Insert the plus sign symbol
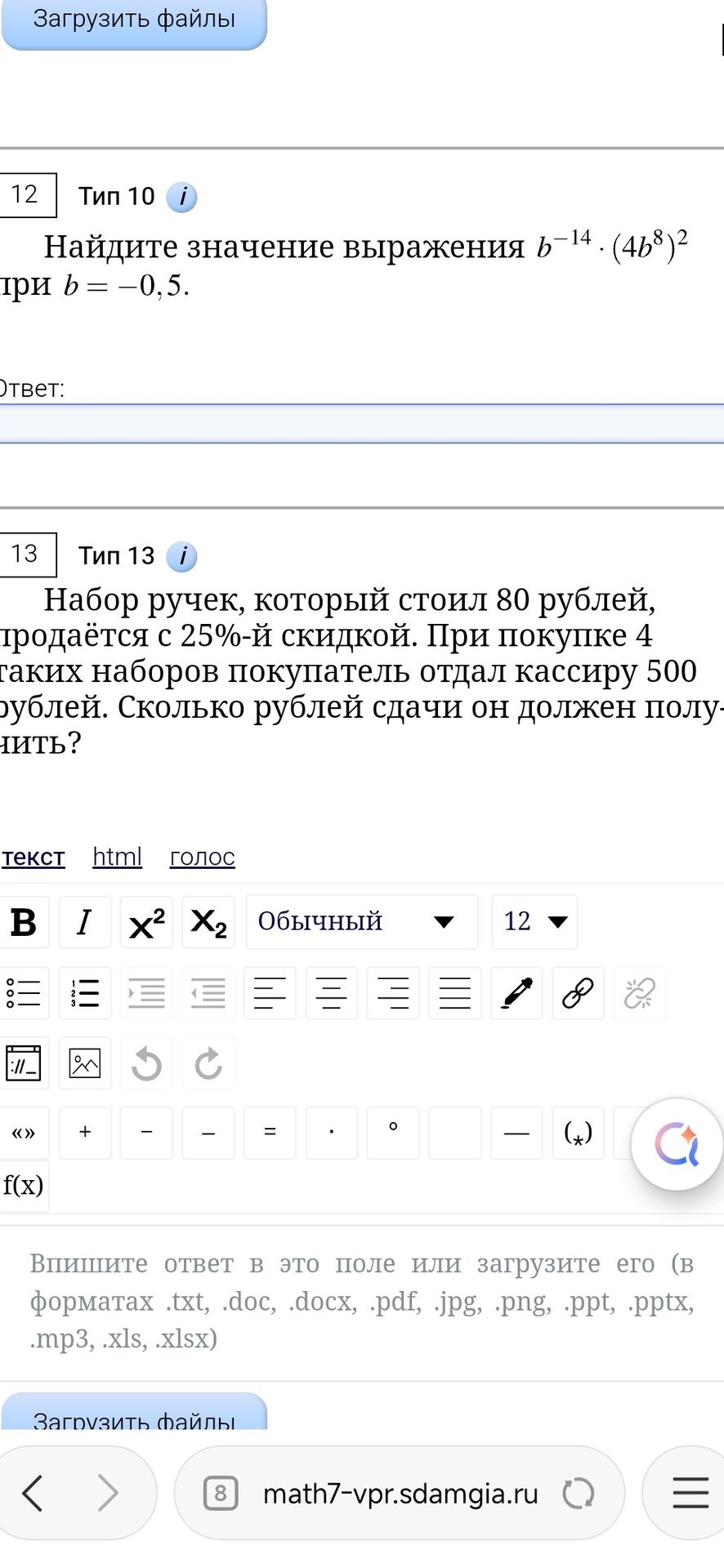Viewport: 724px width, 1568px height. pos(85,1133)
